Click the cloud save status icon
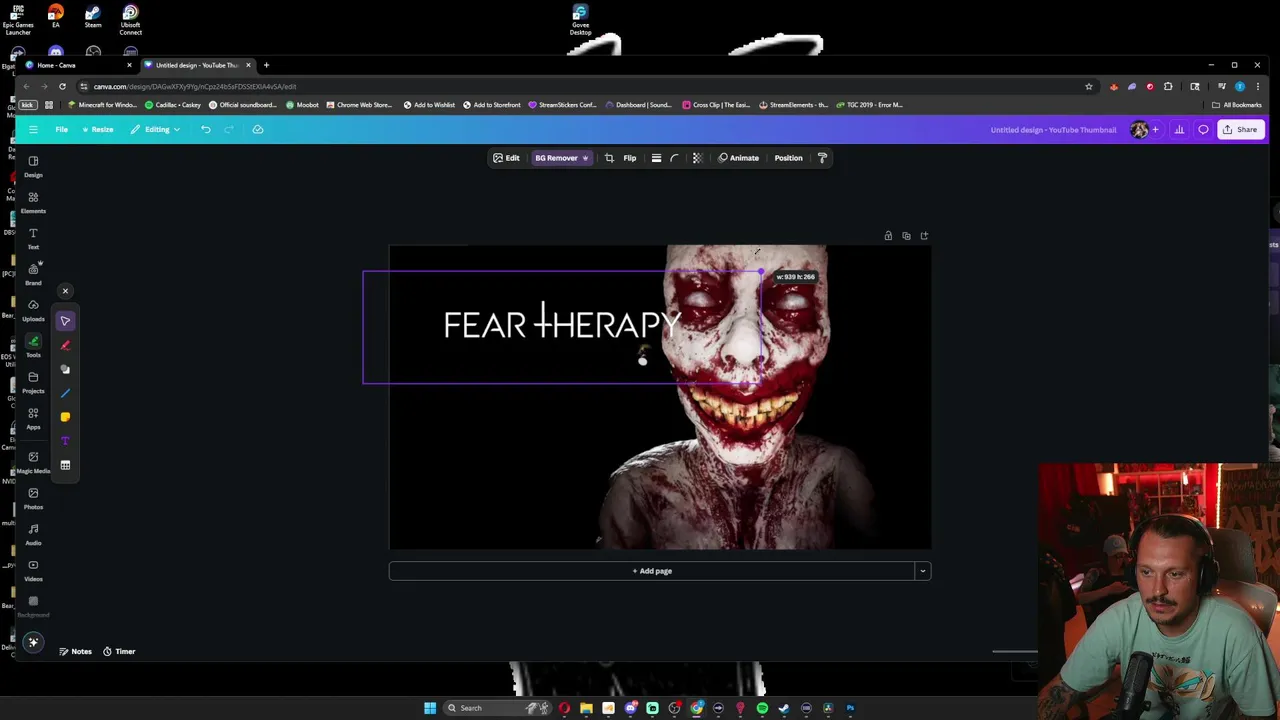Screen dimensions: 1280x720 pos(257,129)
